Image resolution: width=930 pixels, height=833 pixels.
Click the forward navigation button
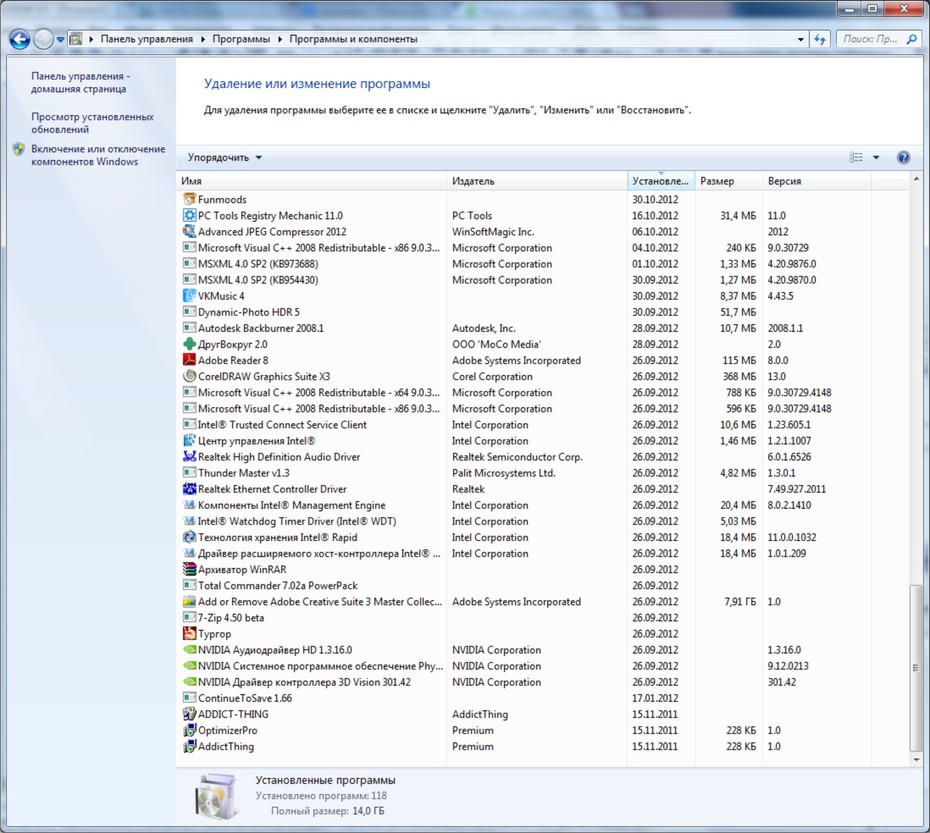click(x=43, y=39)
